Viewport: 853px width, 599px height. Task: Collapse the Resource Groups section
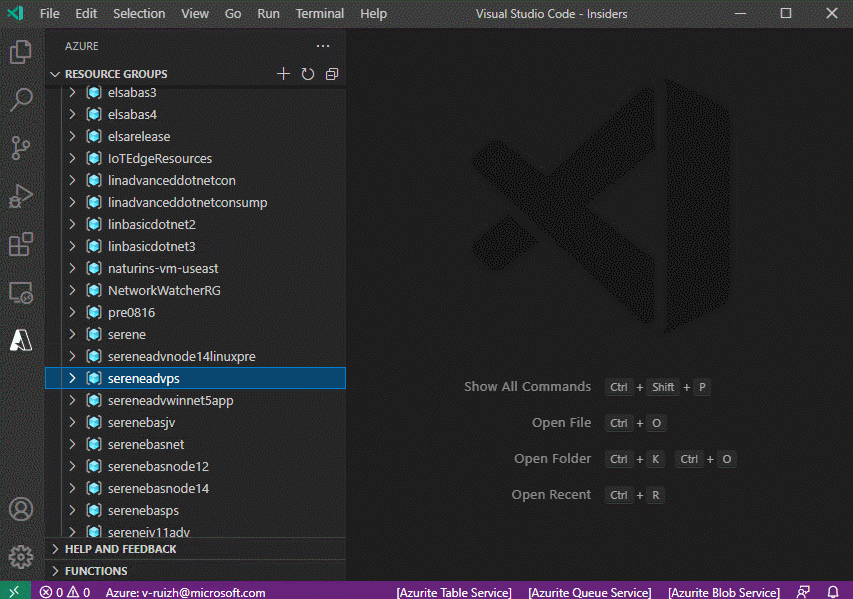(55, 74)
